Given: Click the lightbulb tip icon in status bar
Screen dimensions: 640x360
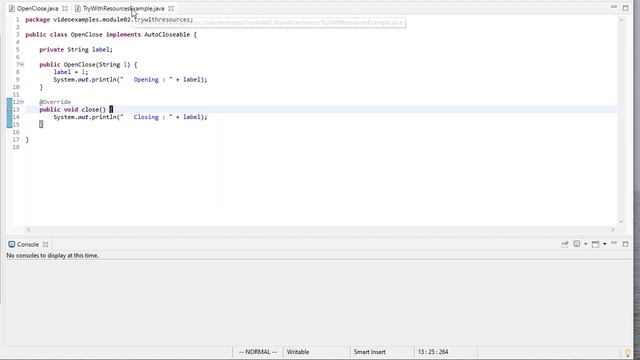Looking at the screenshot, I should pos(628,352).
